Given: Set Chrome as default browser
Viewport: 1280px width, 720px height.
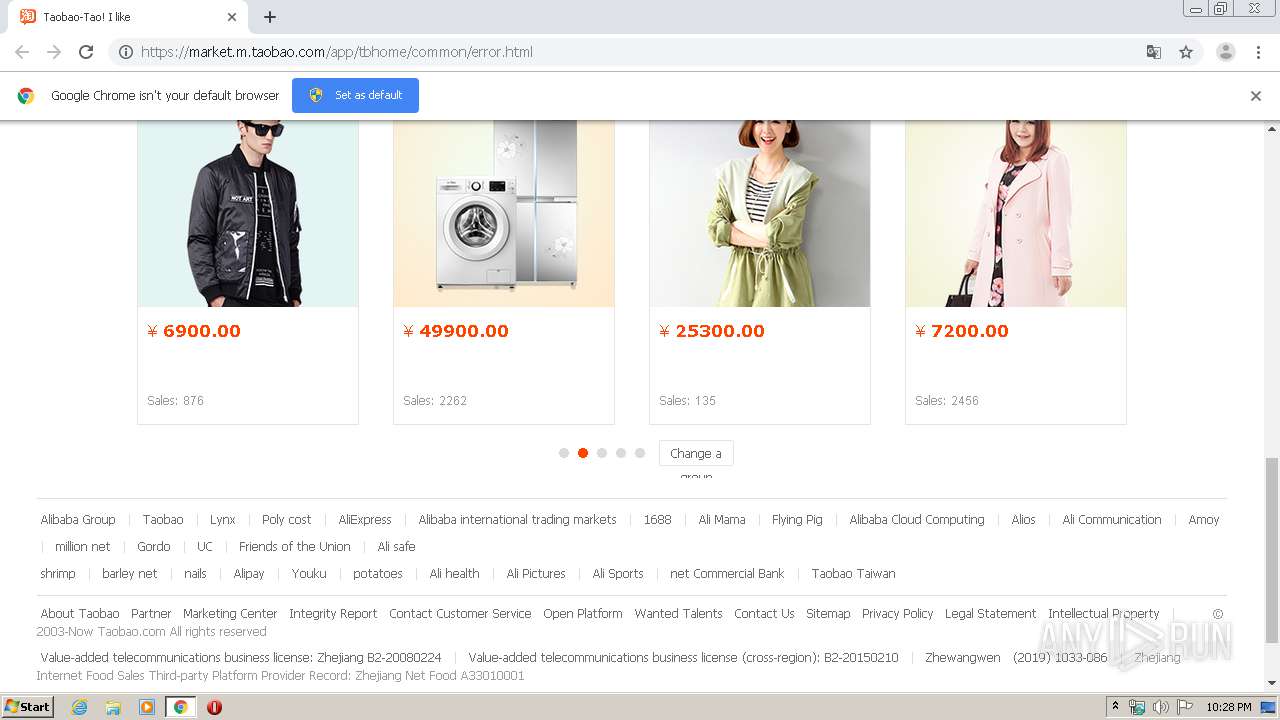Looking at the screenshot, I should 355,95.
